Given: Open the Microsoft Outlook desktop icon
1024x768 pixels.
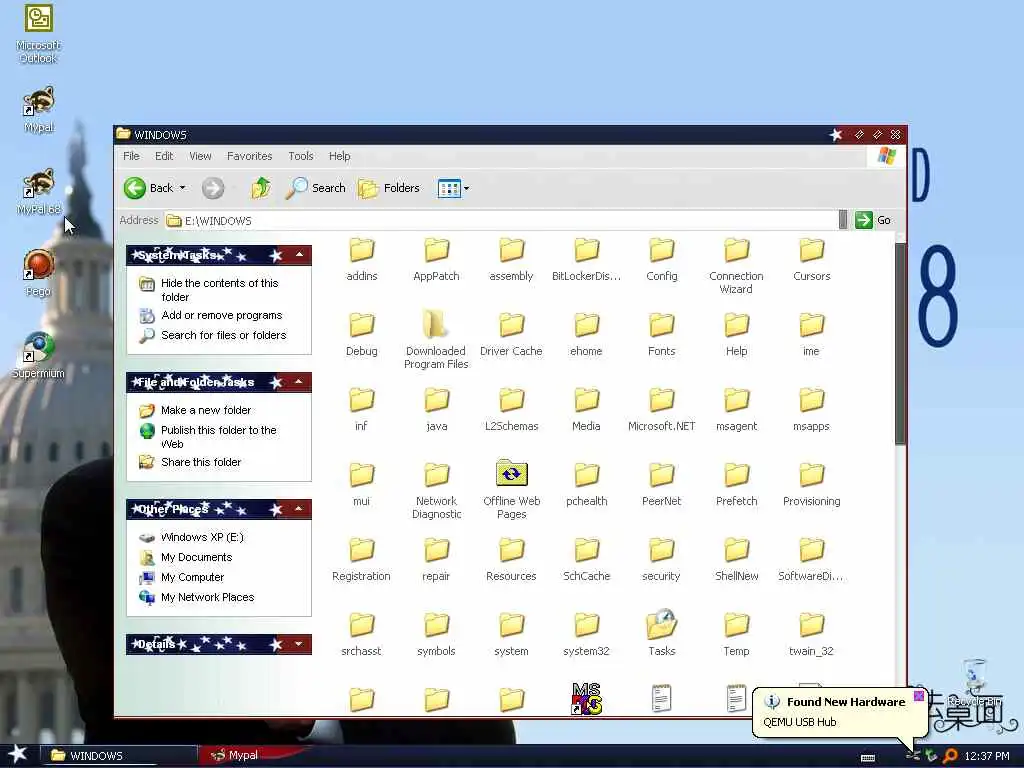Looking at the screenshot, I should (39, 33).
